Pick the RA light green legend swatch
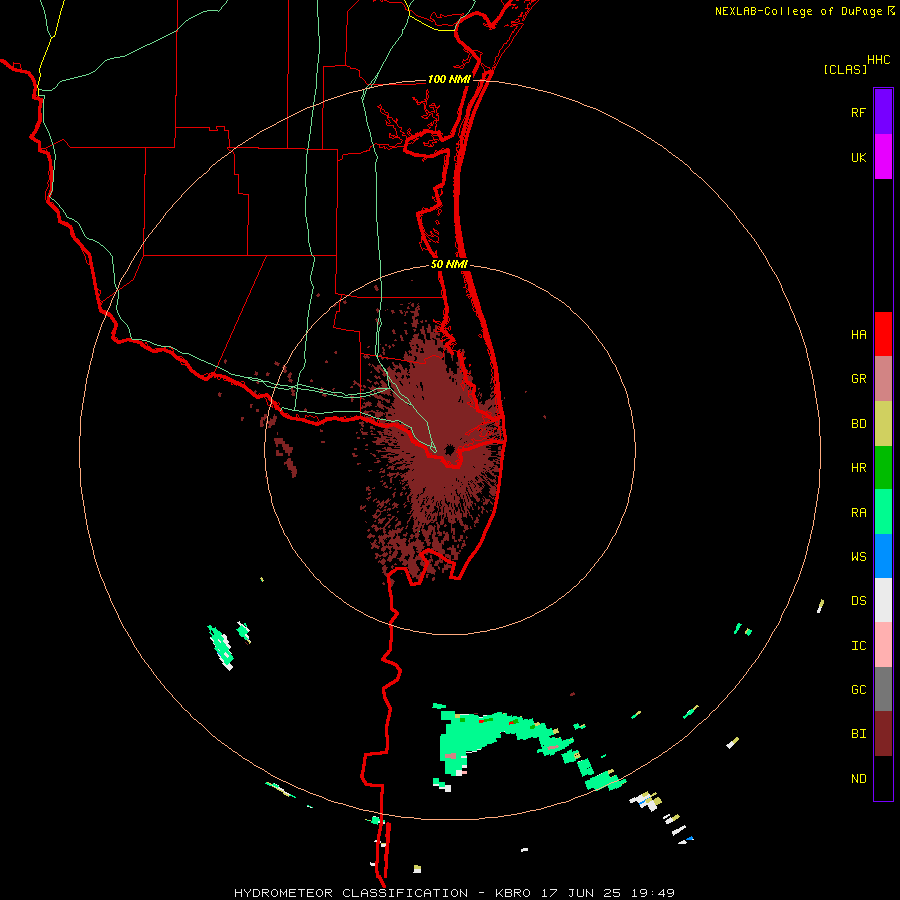 coord(883,512)
